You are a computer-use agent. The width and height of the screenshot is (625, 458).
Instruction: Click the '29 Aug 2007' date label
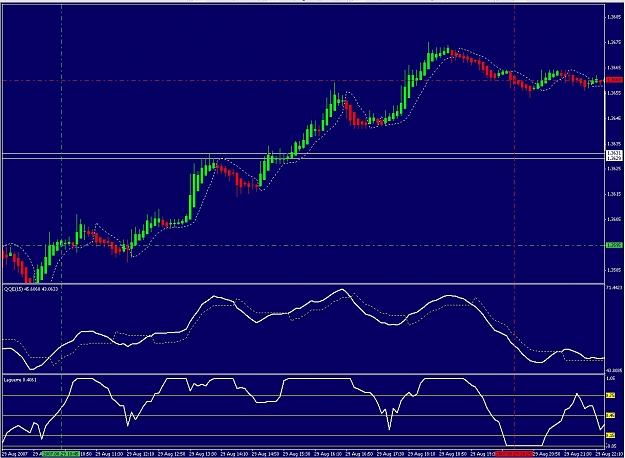coord(15,454)
